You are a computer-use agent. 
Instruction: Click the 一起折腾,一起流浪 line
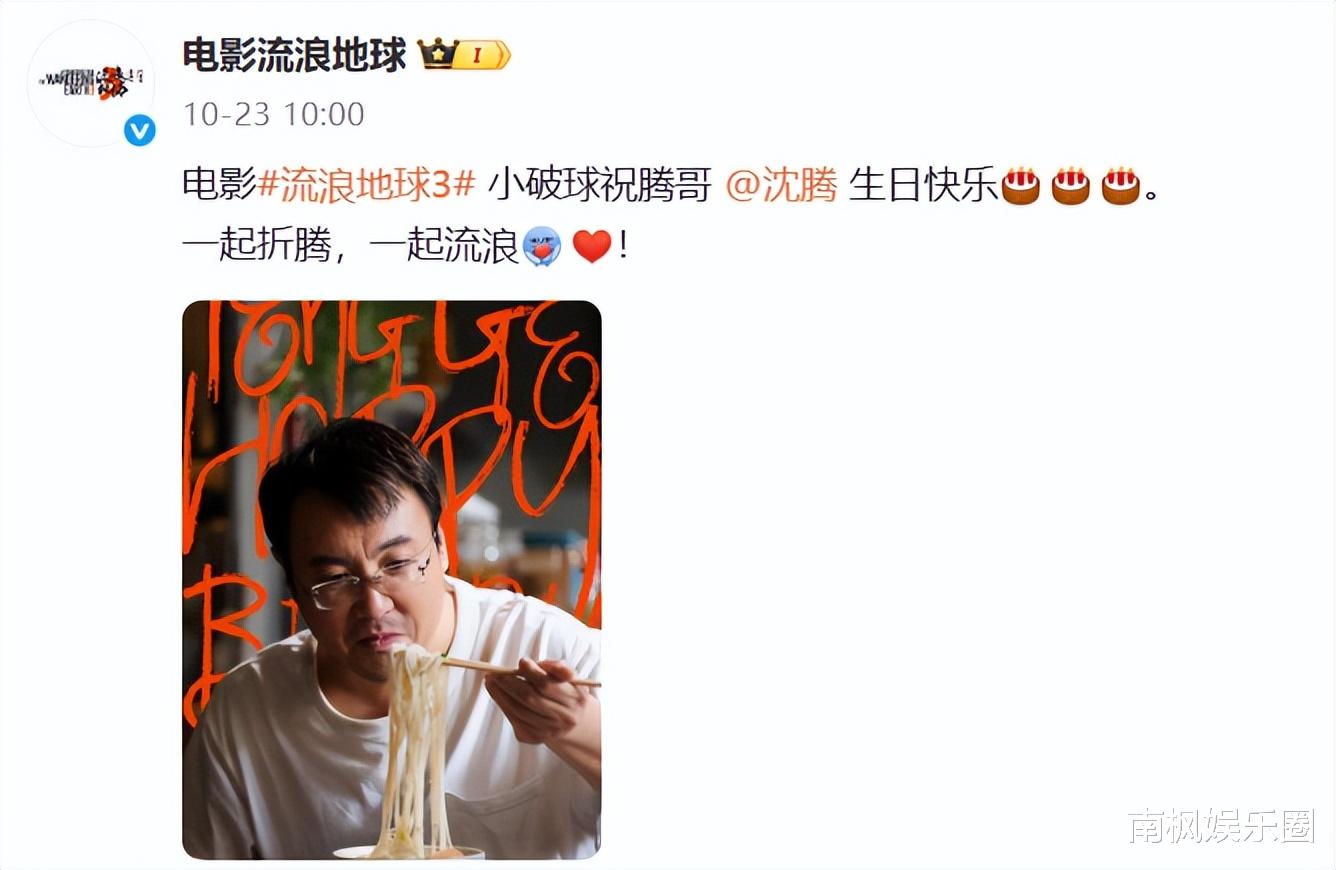[350, 246]
